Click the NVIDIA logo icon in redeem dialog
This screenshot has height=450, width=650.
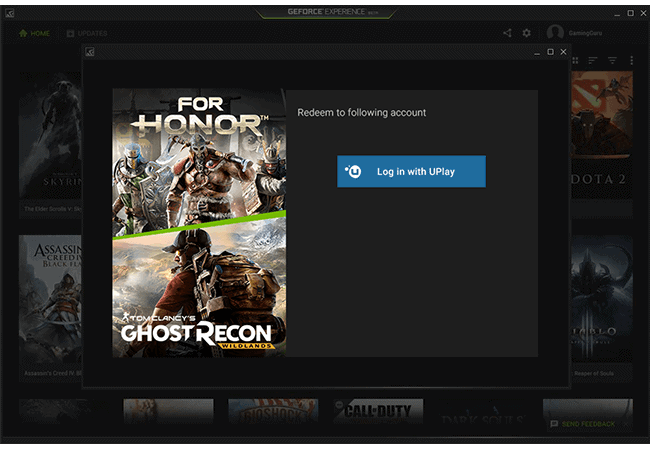[x=90, y=52]
